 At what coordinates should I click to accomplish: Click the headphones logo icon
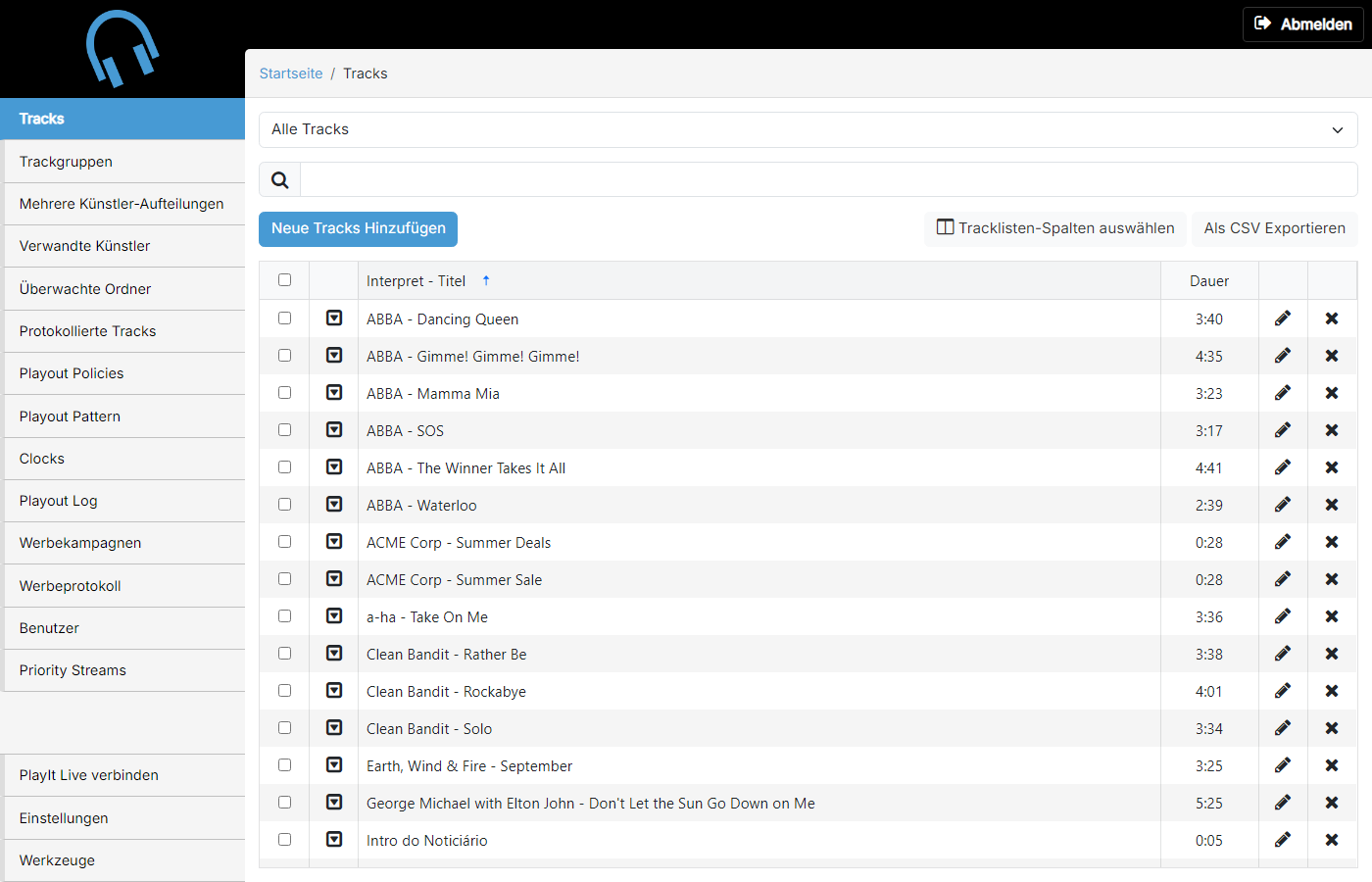coord(122,48)
